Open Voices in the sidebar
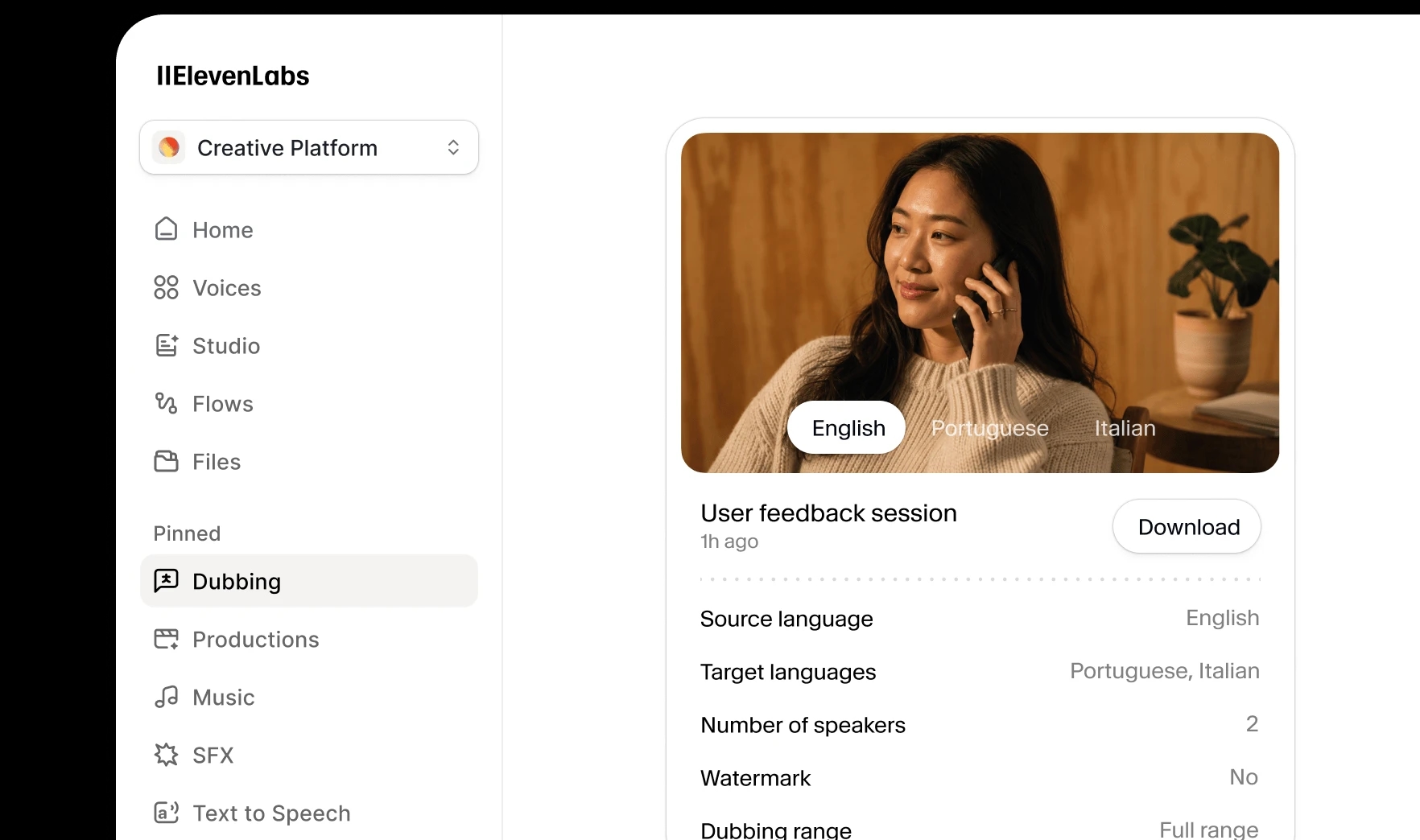1420x840 pixels. click(x=309, y=288)
